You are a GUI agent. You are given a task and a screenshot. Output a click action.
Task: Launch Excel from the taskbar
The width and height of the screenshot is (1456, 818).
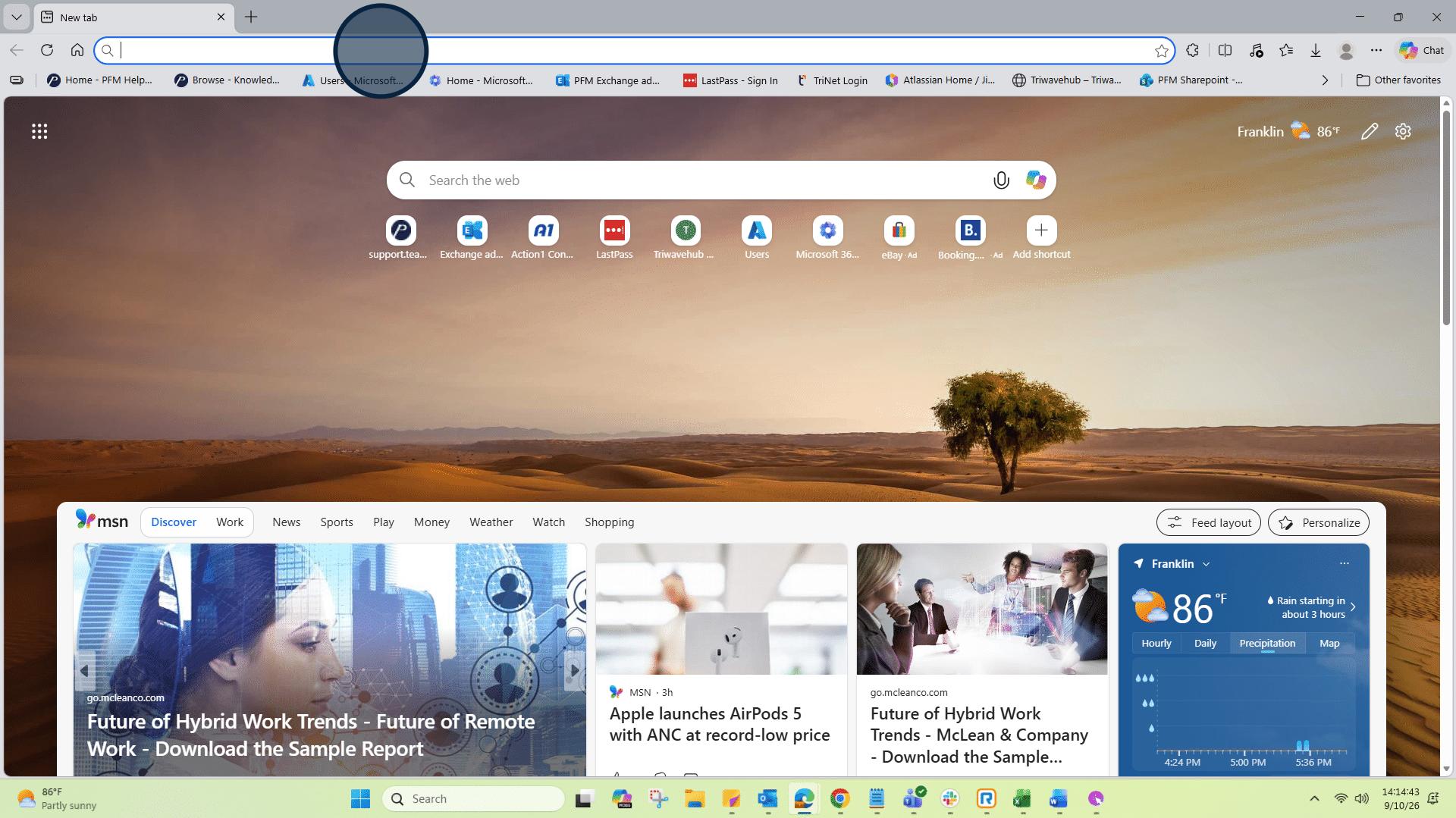[1021, 798]
